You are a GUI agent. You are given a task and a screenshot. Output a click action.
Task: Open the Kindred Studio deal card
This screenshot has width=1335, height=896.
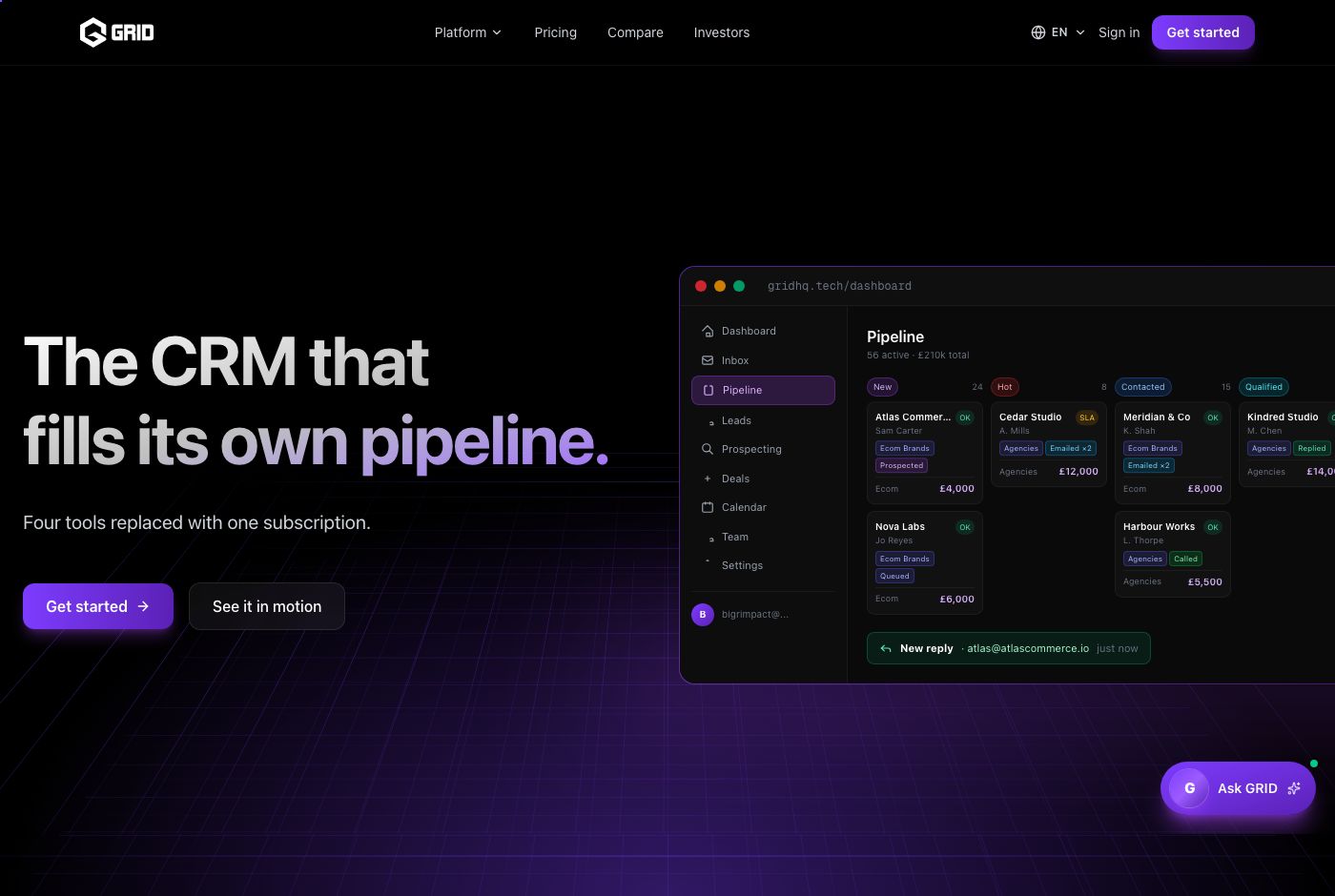coord(1287,444)
